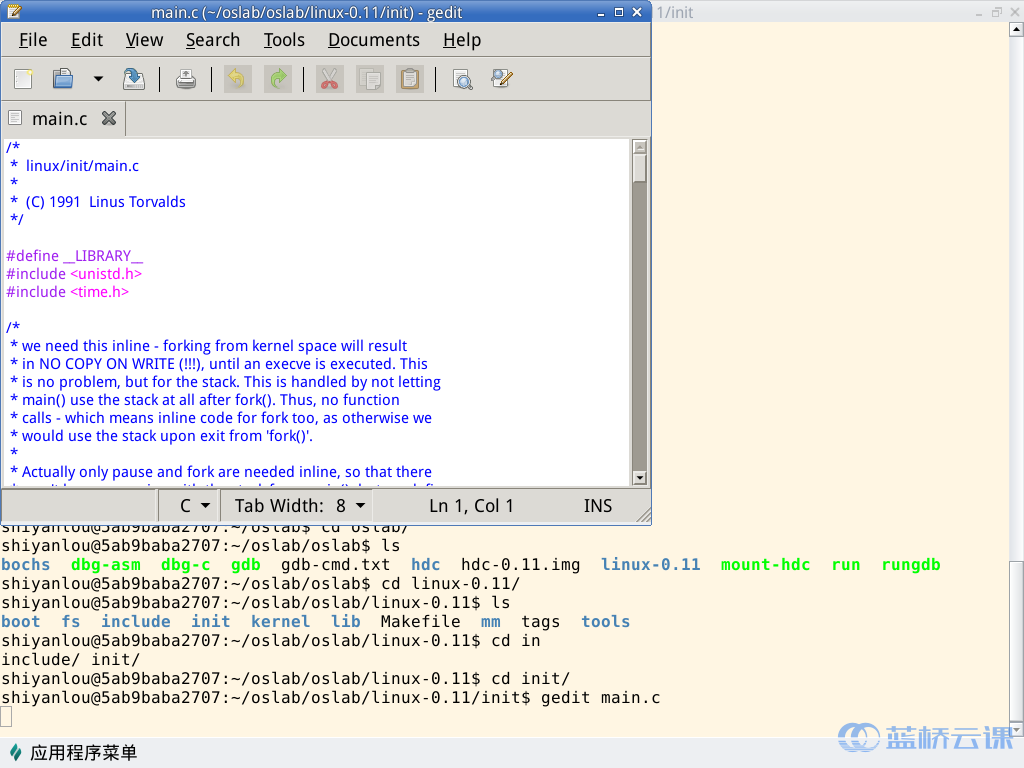
Task: Toggle INS insert mode in status bar
Action: tap(597, 506)
